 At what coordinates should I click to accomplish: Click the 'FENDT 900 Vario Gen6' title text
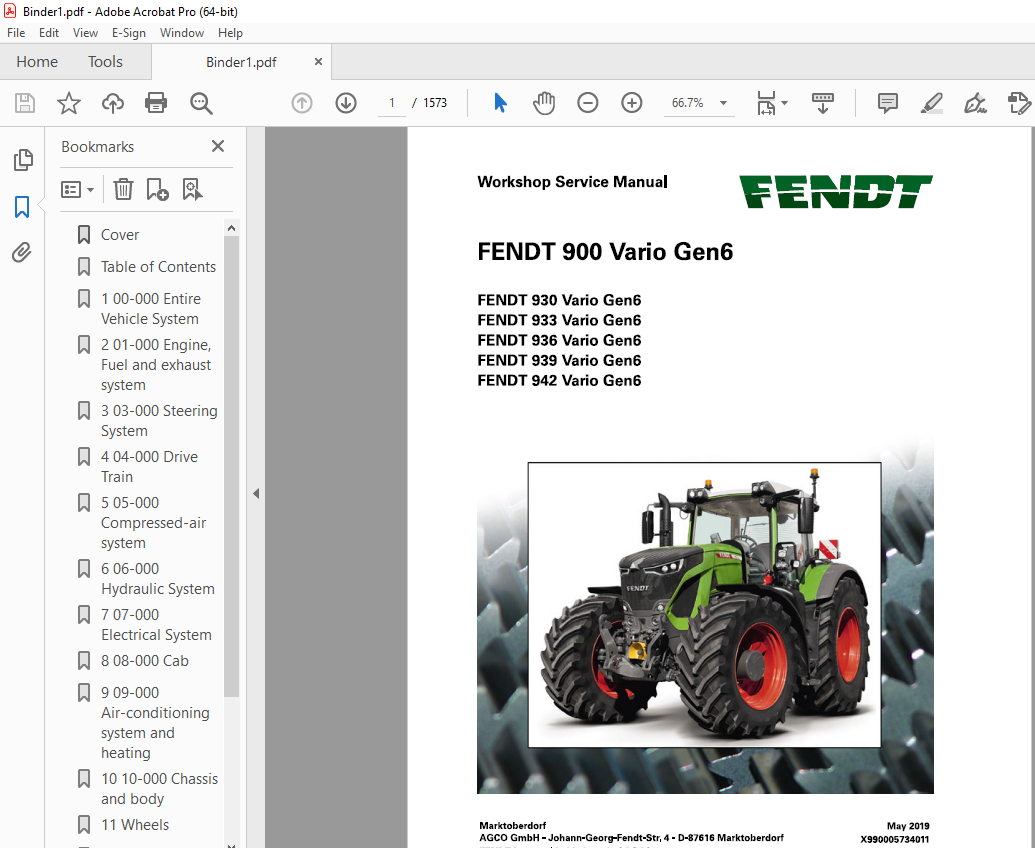[x=605, y=251]
